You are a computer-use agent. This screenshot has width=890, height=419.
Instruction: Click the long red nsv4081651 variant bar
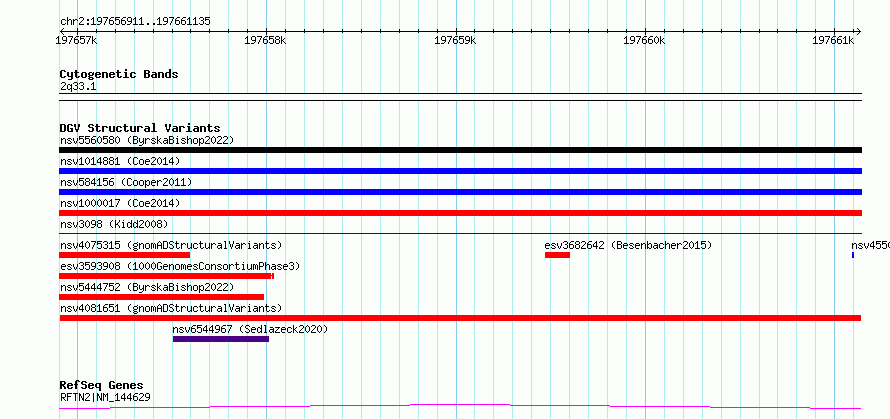pos(460,318)
